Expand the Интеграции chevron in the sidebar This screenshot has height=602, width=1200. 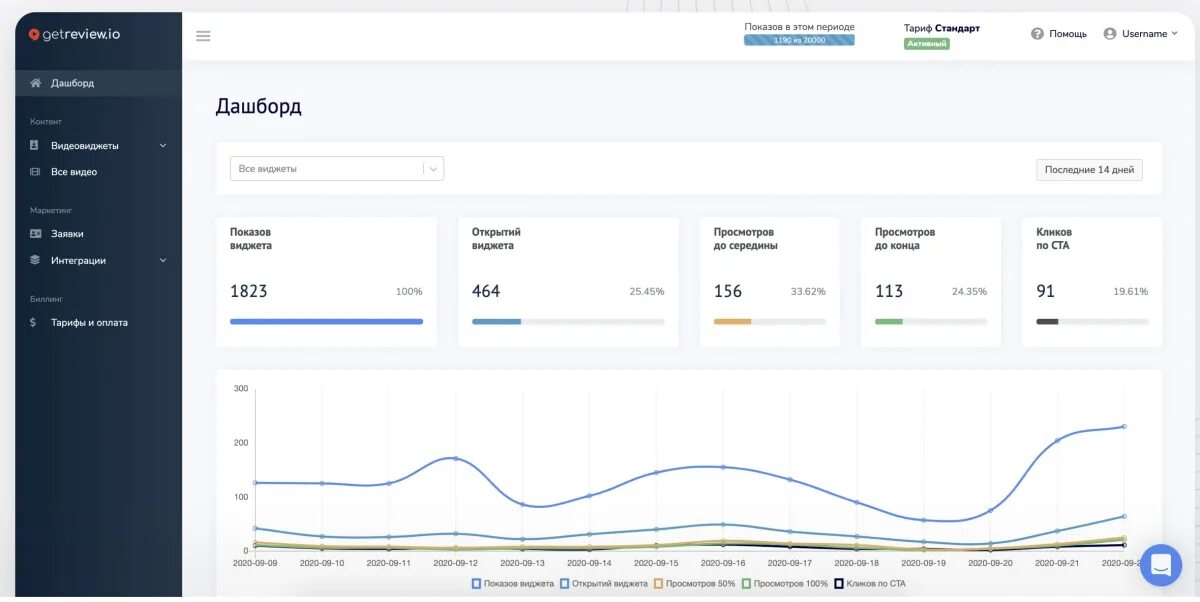163,261
